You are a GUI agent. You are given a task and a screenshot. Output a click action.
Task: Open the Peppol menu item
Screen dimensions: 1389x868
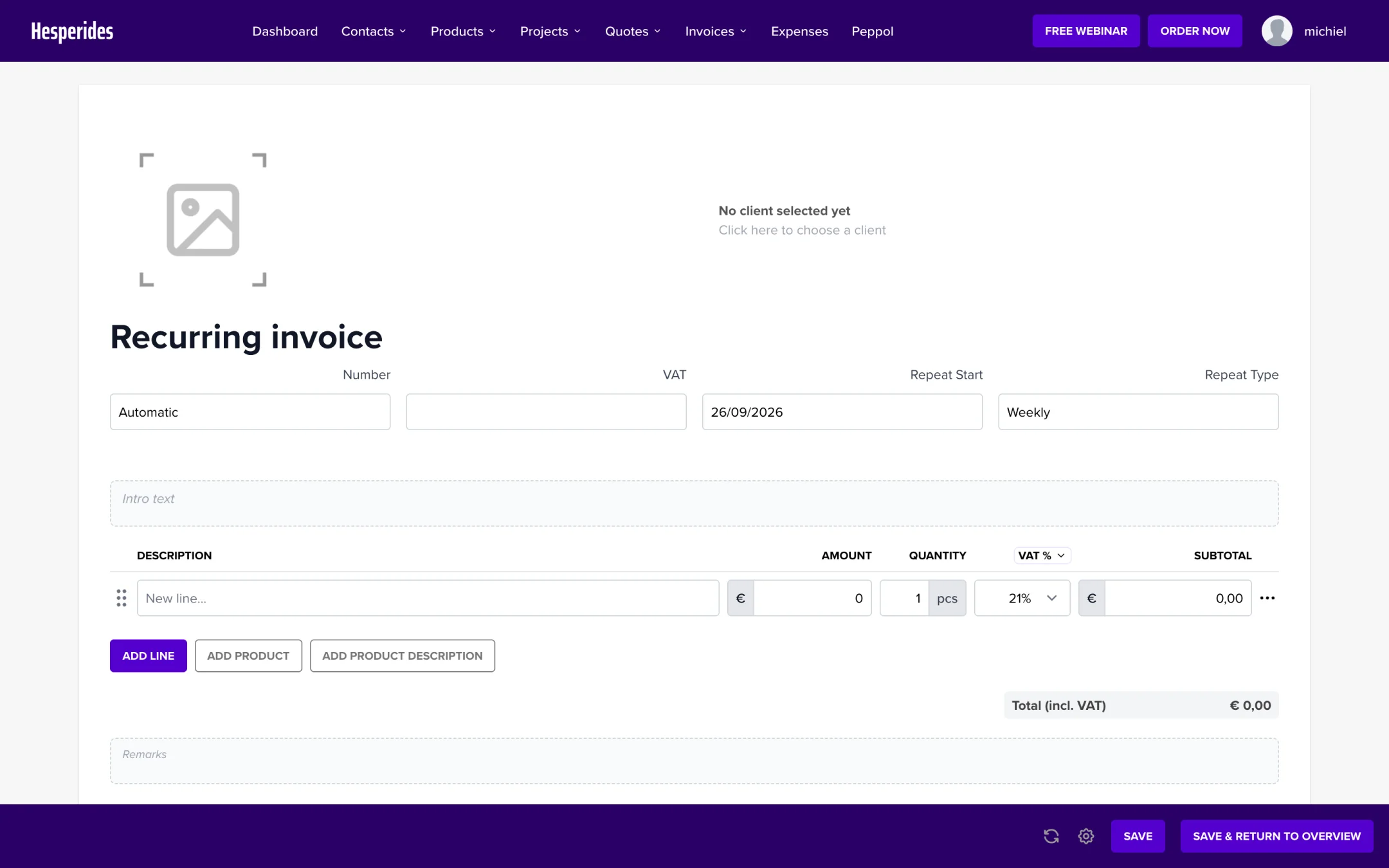click(x=872, y=31)
